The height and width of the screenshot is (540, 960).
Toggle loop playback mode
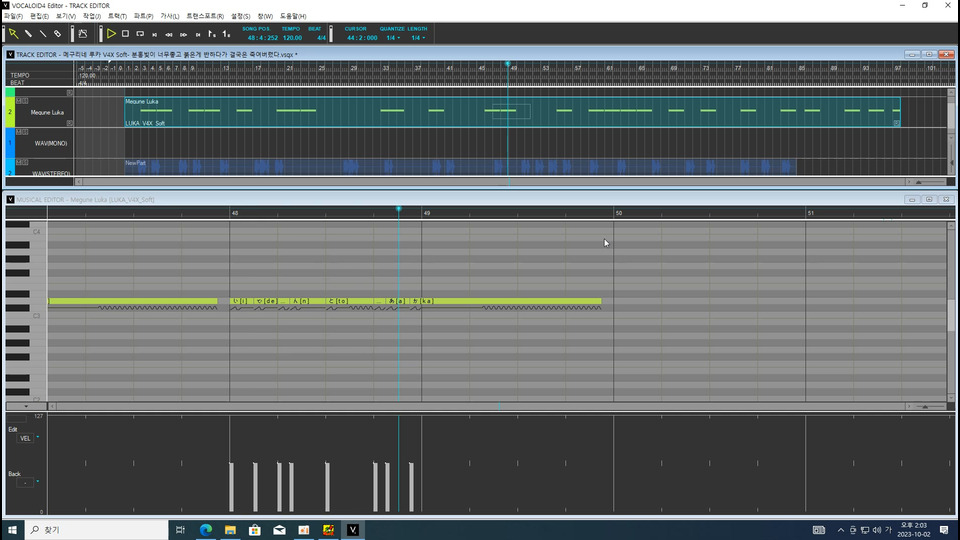[x=140, y=34]
